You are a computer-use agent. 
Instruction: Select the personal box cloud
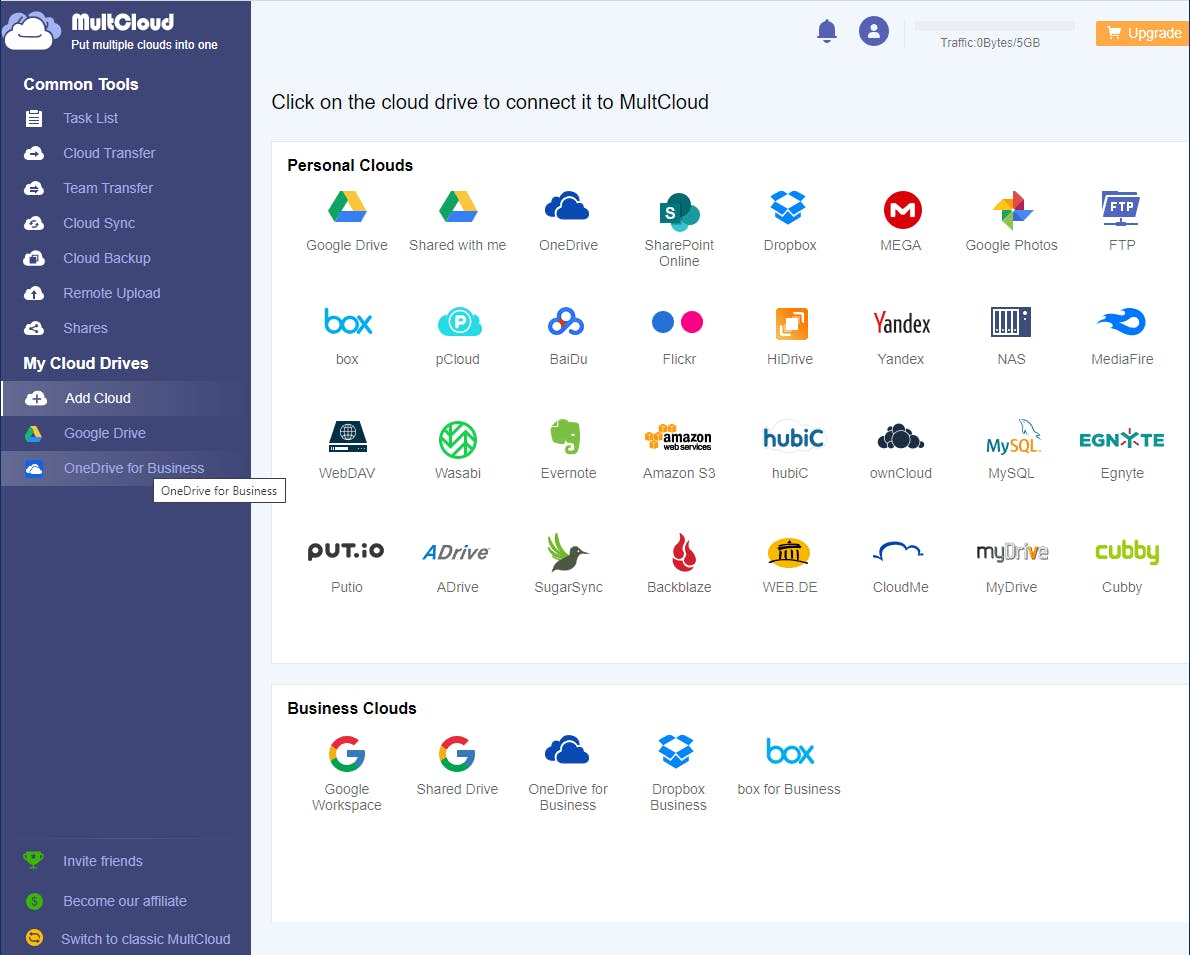click(347, 336)
